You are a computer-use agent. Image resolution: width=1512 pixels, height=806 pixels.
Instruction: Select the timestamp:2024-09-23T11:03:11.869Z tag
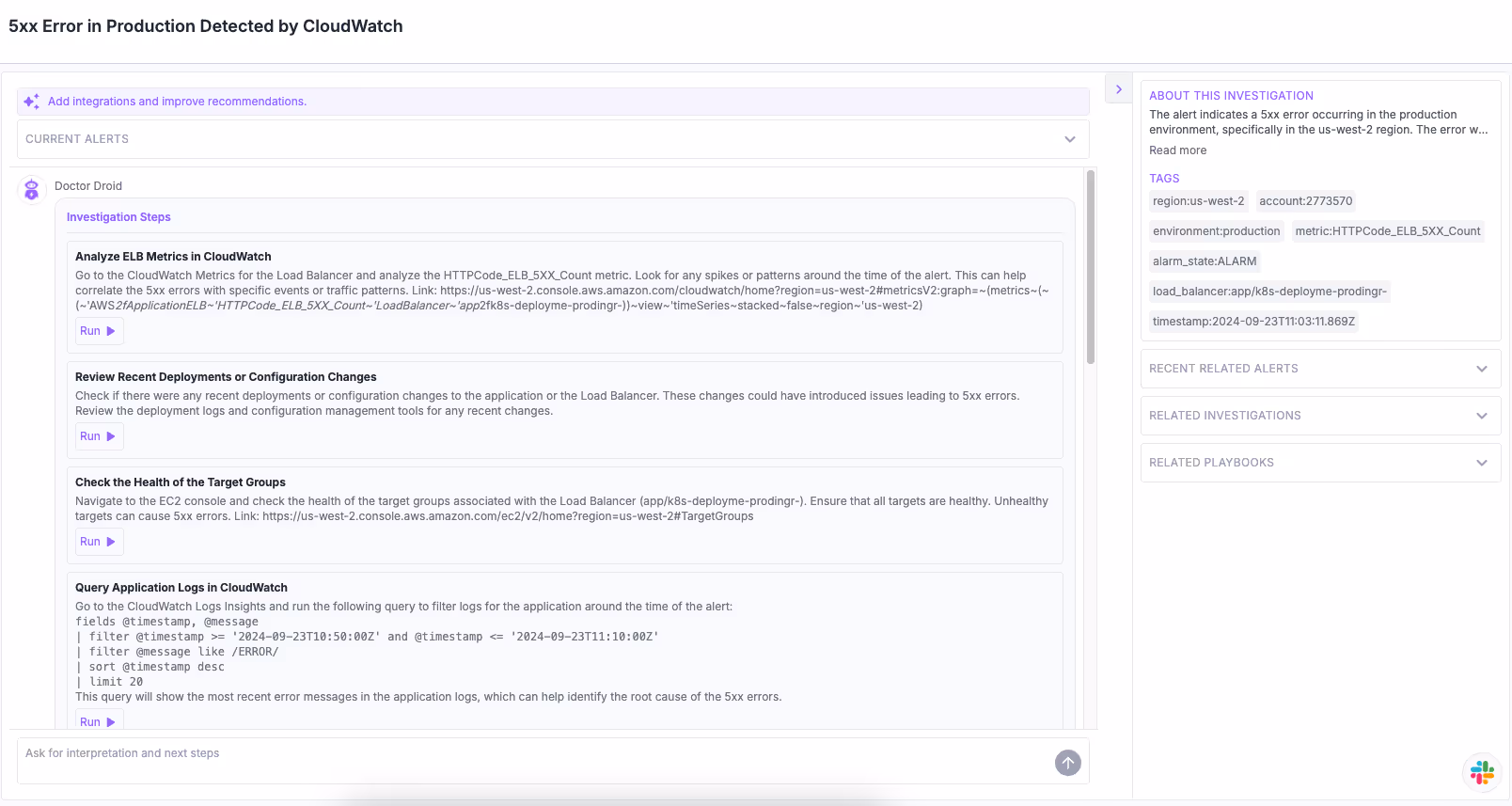[x=1253, y=322]
